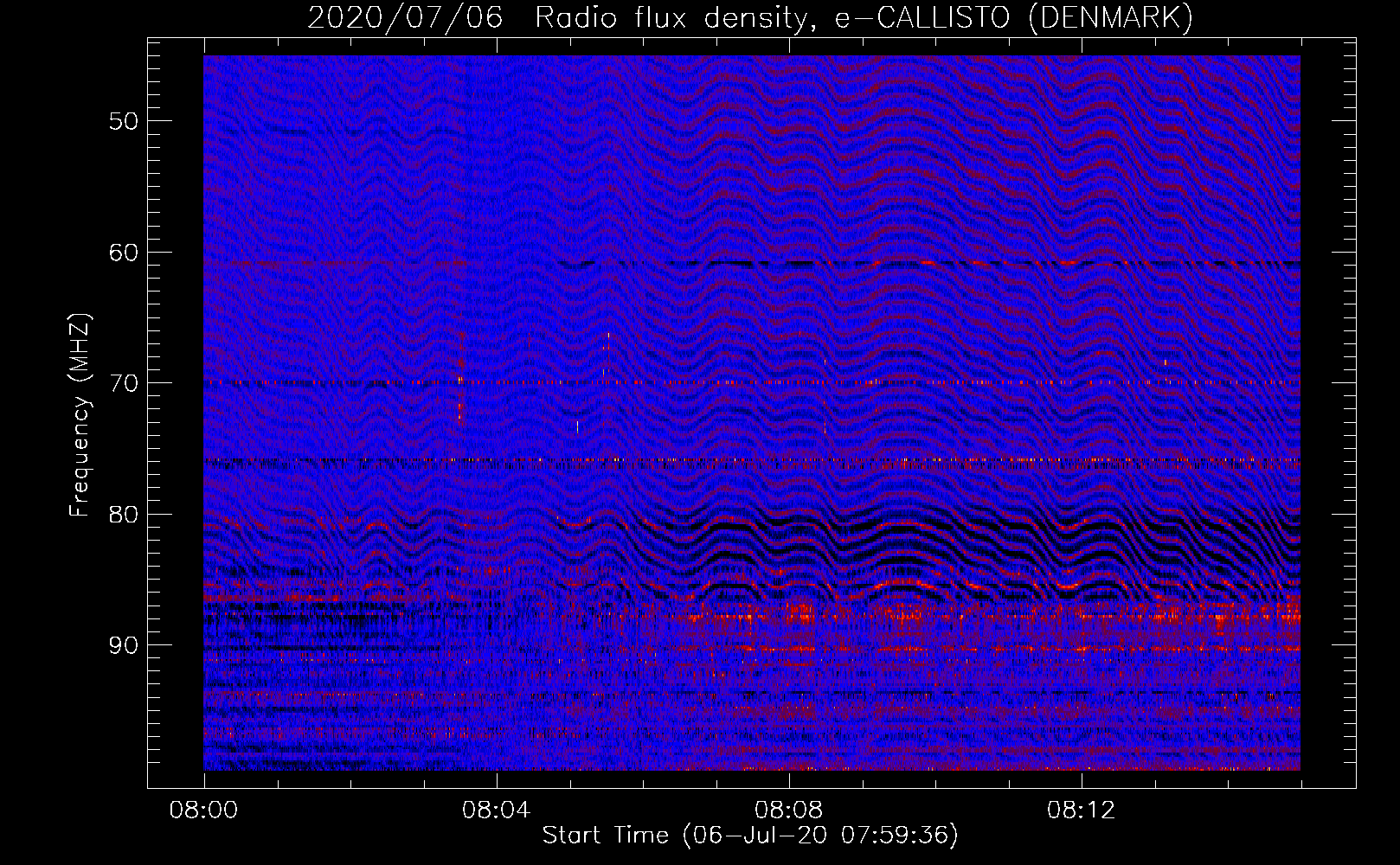The width and height of the screenshot is (1400, 865).
Task: Click the 50 MHz y-axis tick label
Action: coord(123,121)
